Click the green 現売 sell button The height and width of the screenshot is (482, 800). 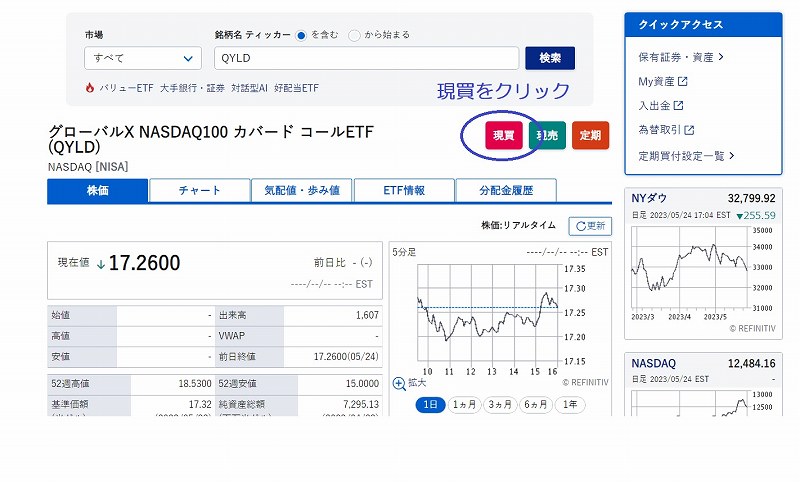coord(547,135)
